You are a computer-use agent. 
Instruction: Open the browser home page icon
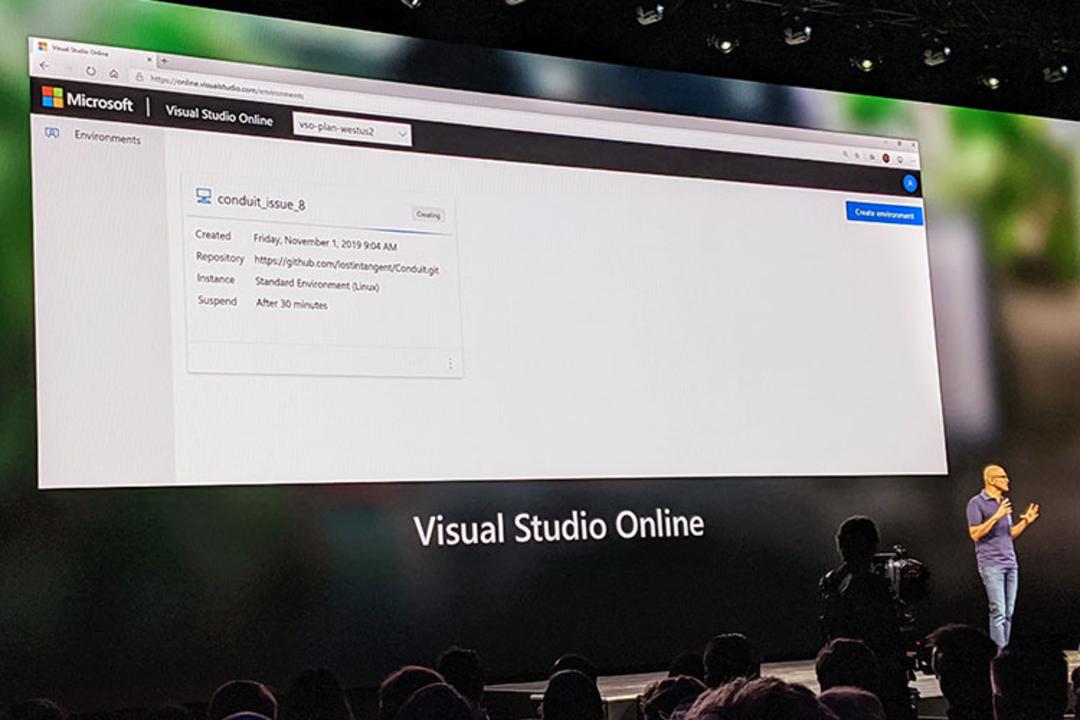(x=114, y=74)
